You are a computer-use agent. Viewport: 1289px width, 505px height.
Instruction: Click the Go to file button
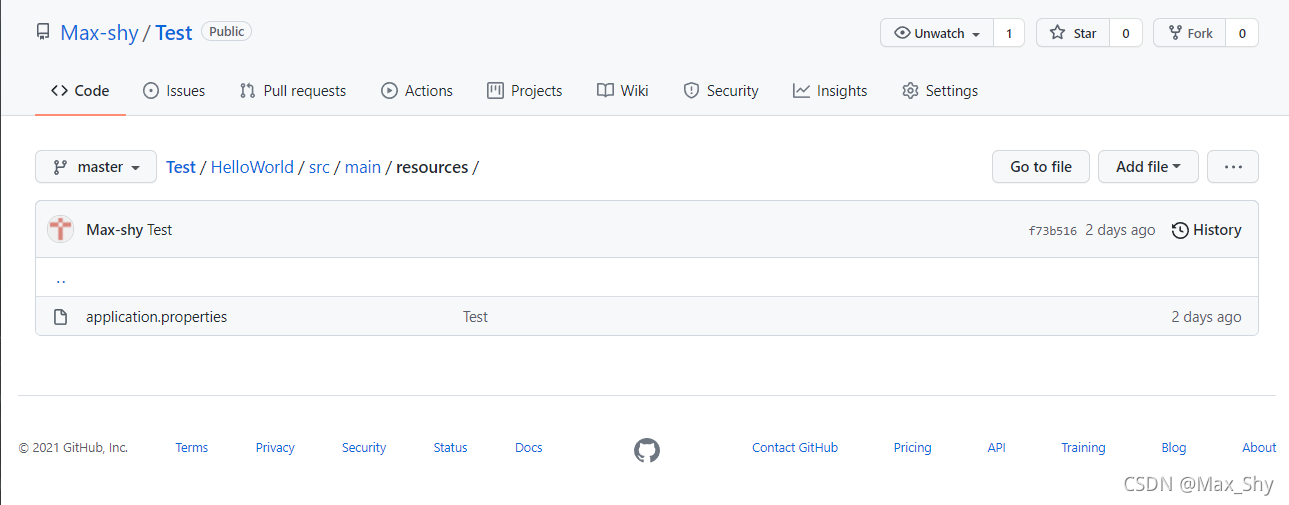click(x=1041, y=167)
